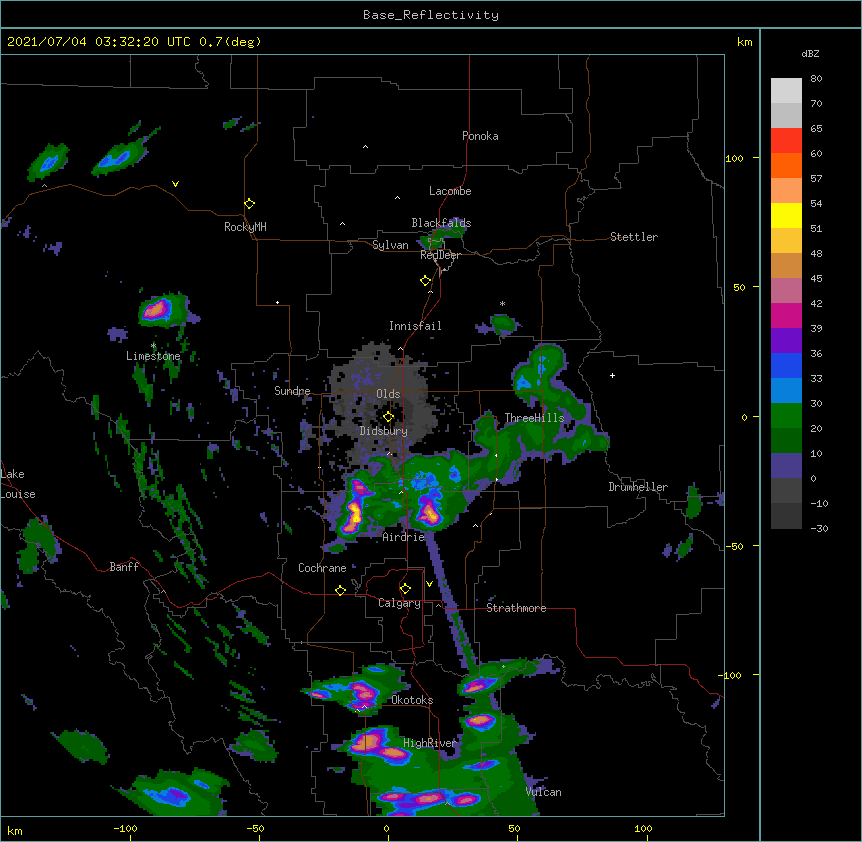
Task: Click the 80 value in the dBZ legend
Action: point(816,79)
